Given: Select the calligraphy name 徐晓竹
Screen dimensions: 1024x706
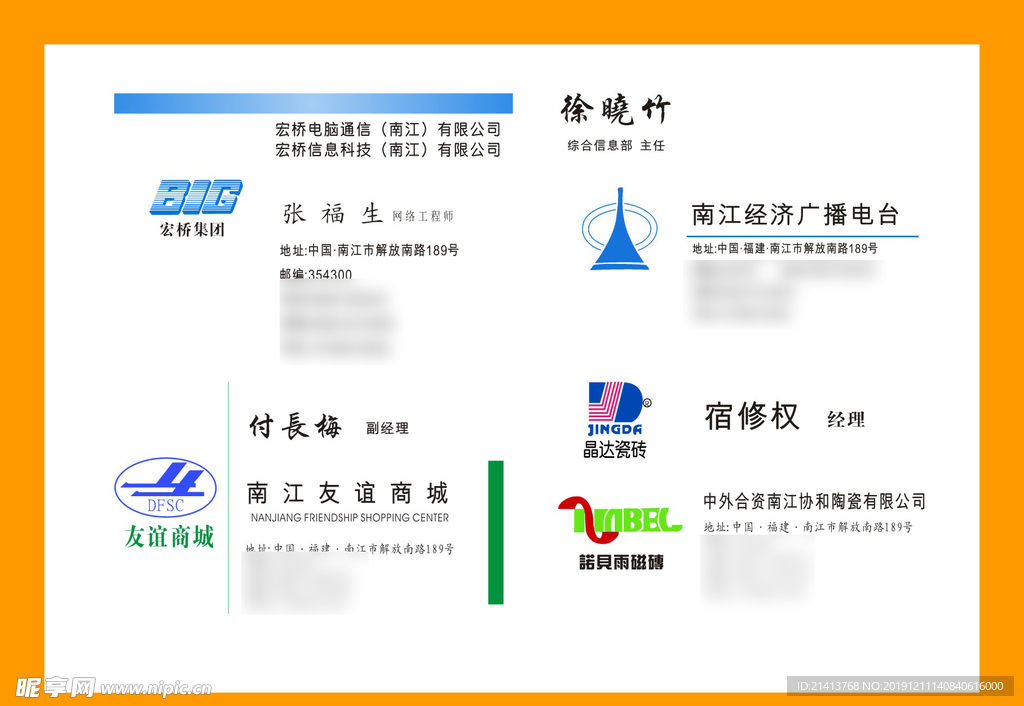Looking at the screenshot, I should coord(616,110).
